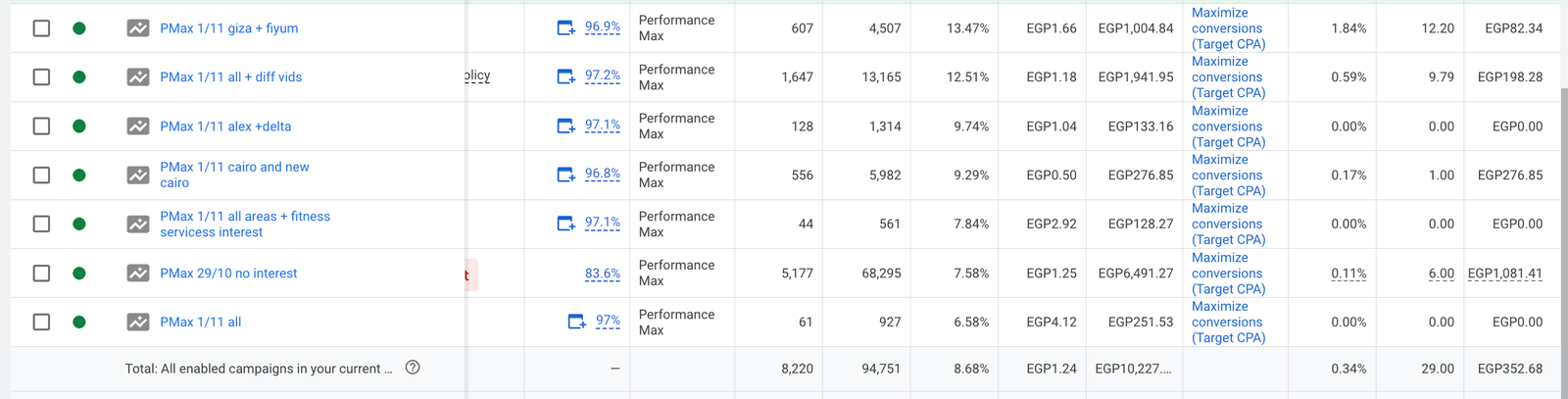Click the ad strength icon beside 96.9%
This screenshot has height=399, width=1568.
pos(566,28)
